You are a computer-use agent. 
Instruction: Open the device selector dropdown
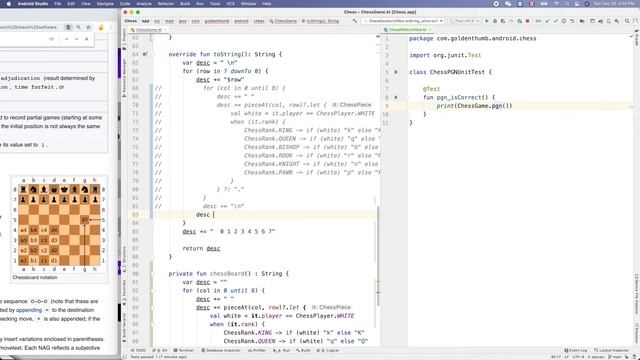coord(464,21)
